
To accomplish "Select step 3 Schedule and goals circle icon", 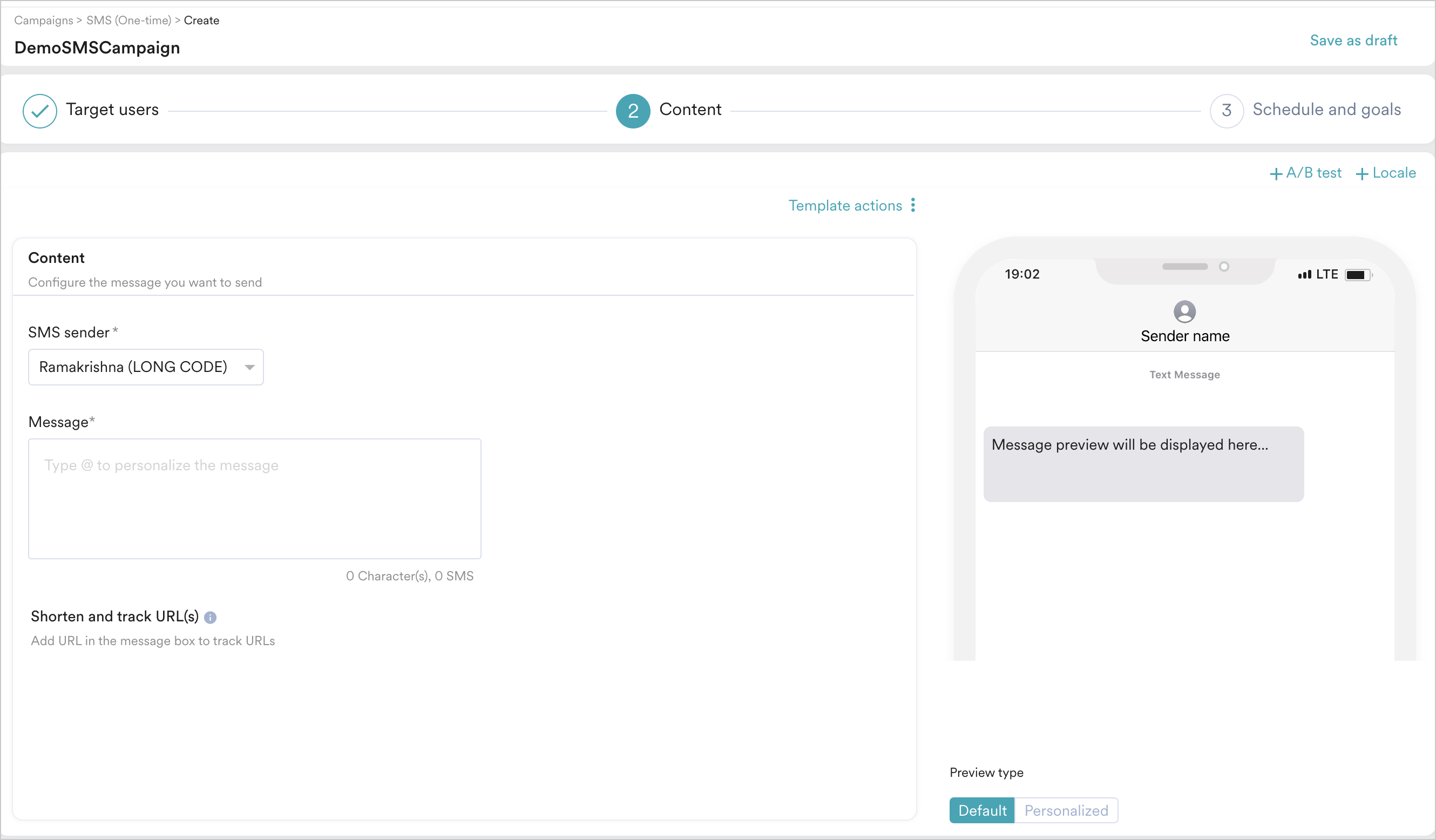I will tap(1227, 111).
